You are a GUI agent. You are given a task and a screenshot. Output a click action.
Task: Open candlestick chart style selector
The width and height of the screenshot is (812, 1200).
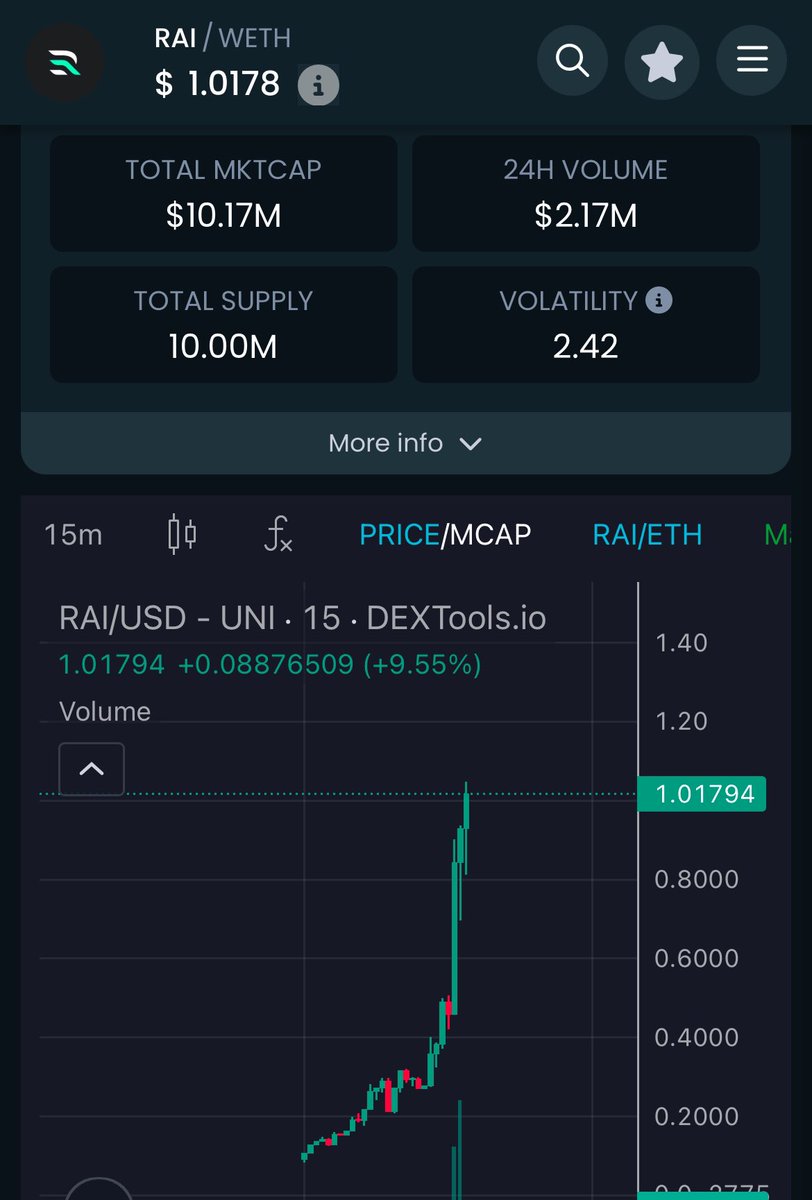coord(181,534)
